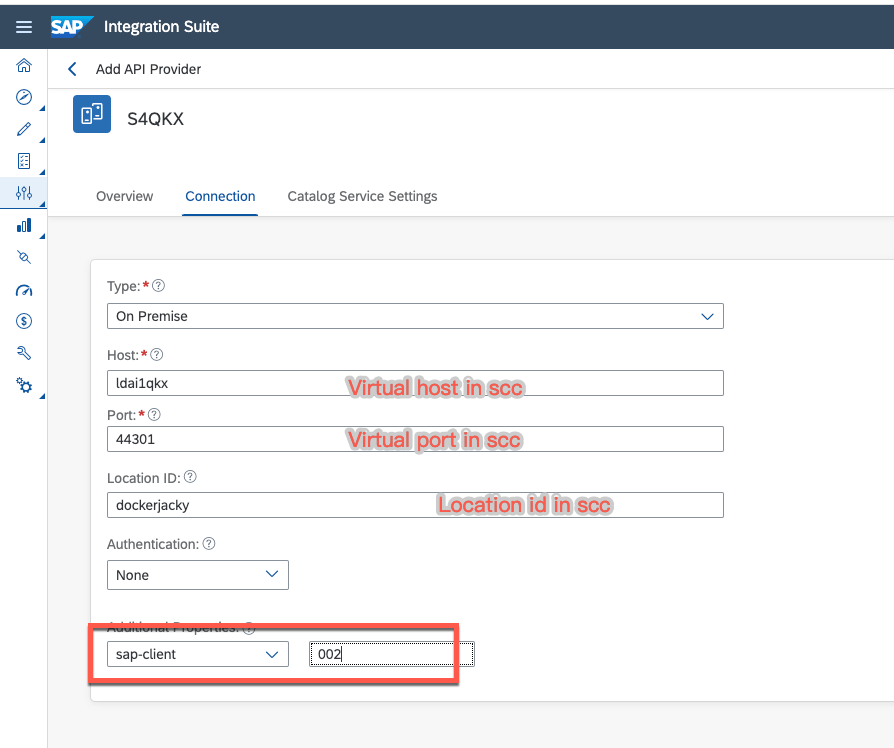Image resolution: width=894 pixels, height=748 pixels.
Task: Open the Discover compass icon
Action: pos(24,97)
